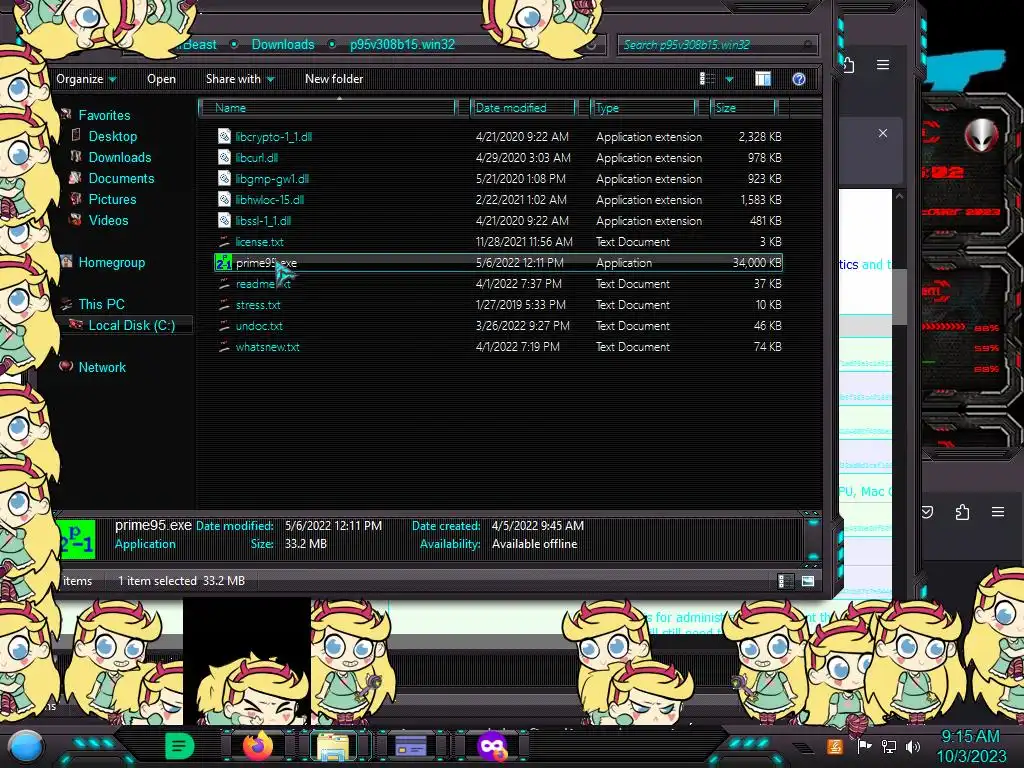Open Homegroup in the navigation pane
This screenshot has width=1024, height=768.
tap(112, 263)
